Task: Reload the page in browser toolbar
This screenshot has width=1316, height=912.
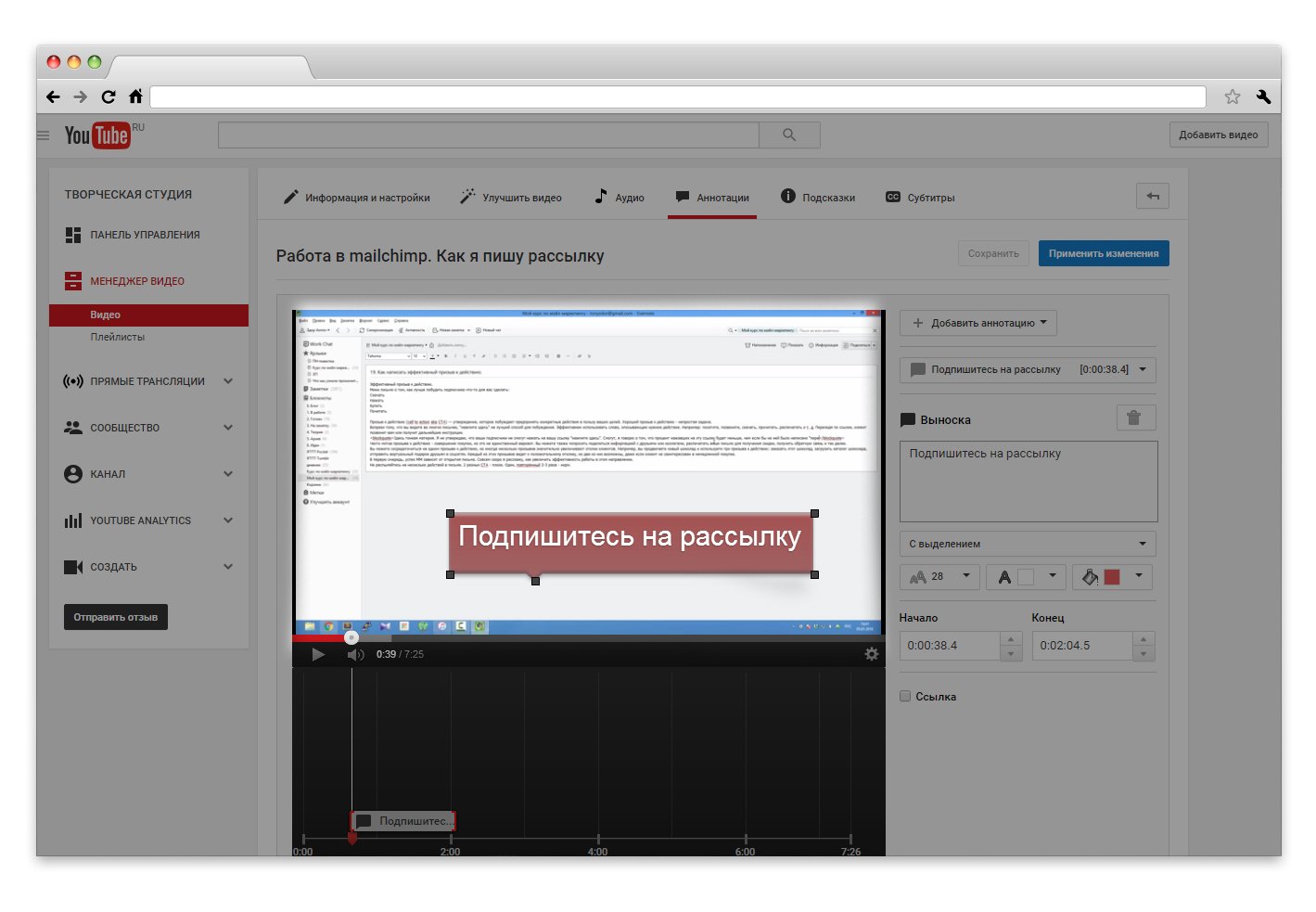Action: (109, 96)
